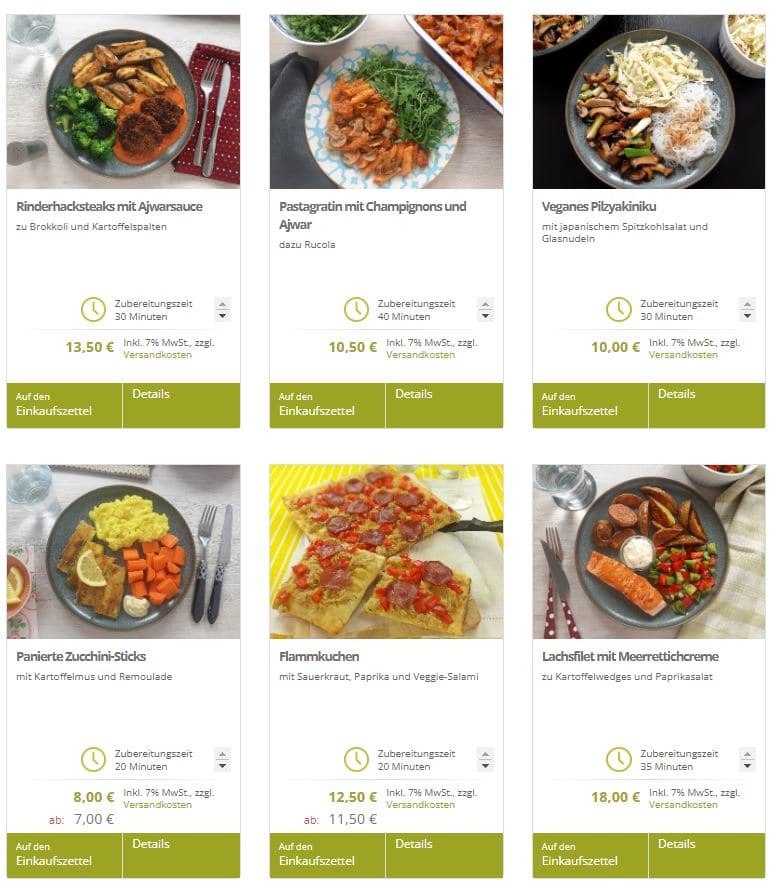Screen dimensions: 777x888
Task: Open Versandkosten link on Rinderhacksteaks card
Action: tap(157, 355)
